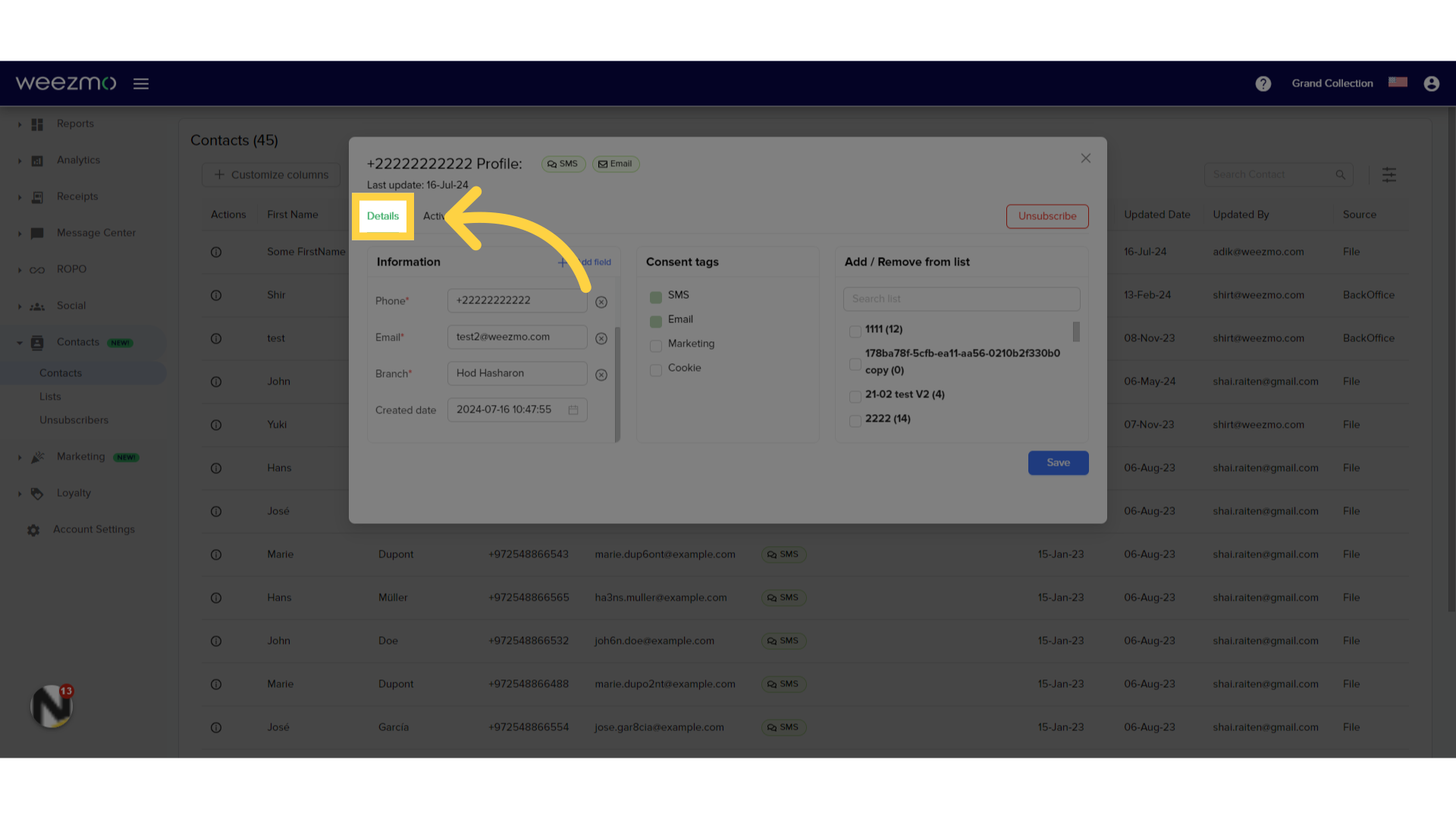The image size is (1456, 819).
Task: Expand the Contacts navigation tree item
Action: (x=19, y=343)
